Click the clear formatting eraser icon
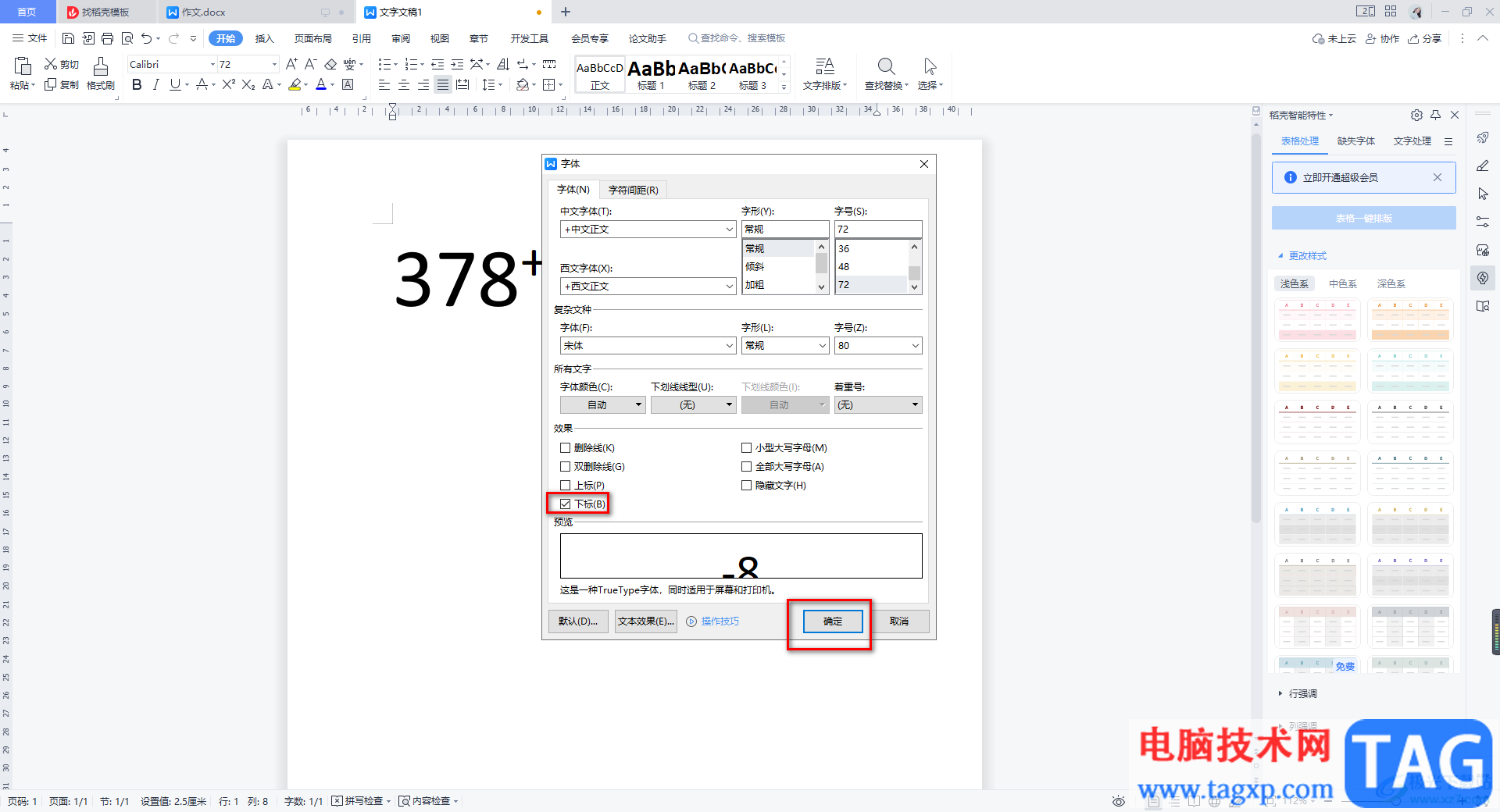The image size is (1500, 812). tap(330, 64)
